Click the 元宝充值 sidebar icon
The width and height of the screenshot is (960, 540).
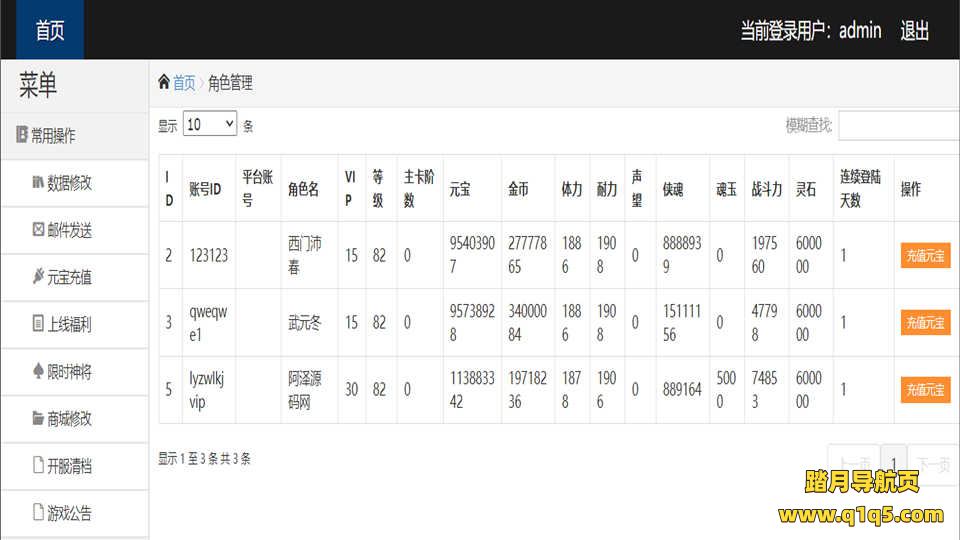38,277
